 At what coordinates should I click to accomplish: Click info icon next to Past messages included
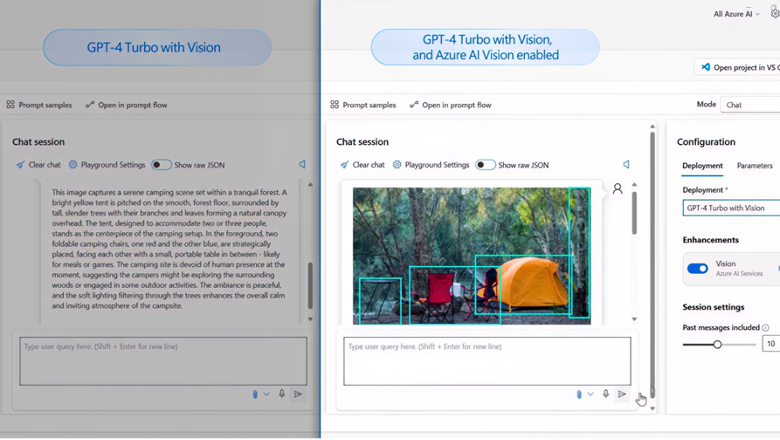(x=766, y=328)
